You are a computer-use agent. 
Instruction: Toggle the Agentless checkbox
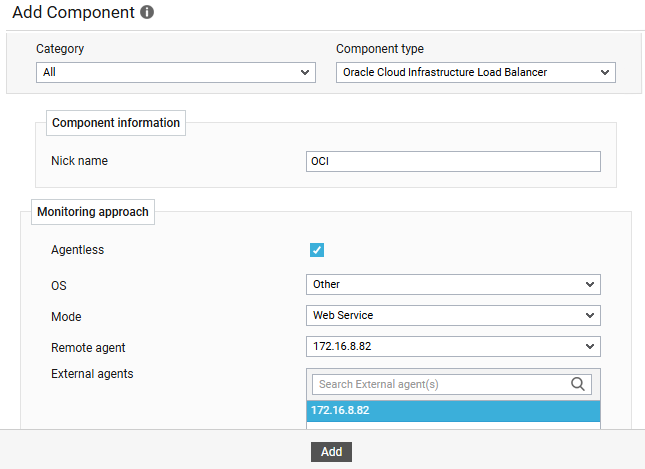[317, 250]
